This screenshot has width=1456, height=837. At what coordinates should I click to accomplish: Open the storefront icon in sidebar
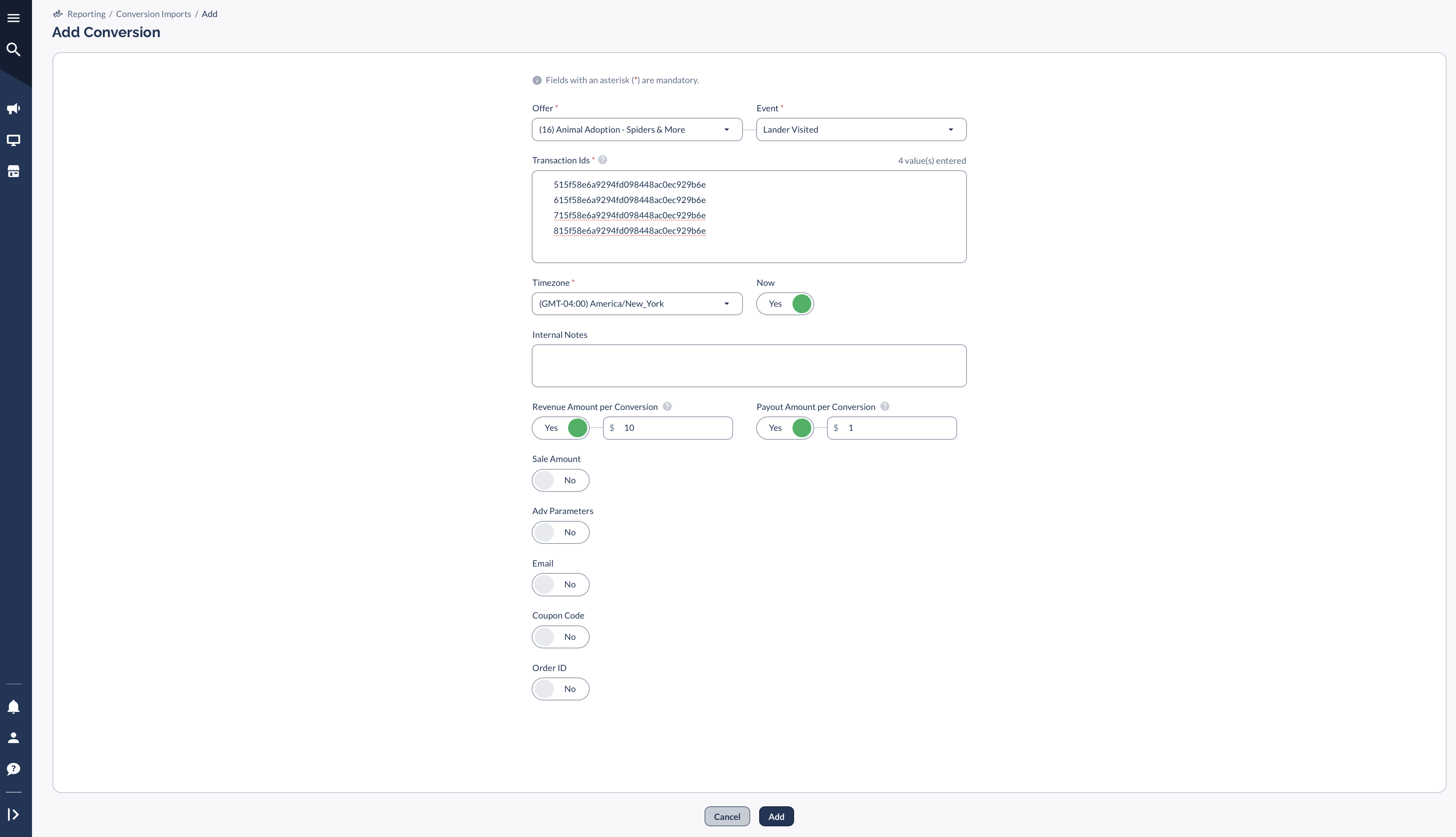(13, 171)
